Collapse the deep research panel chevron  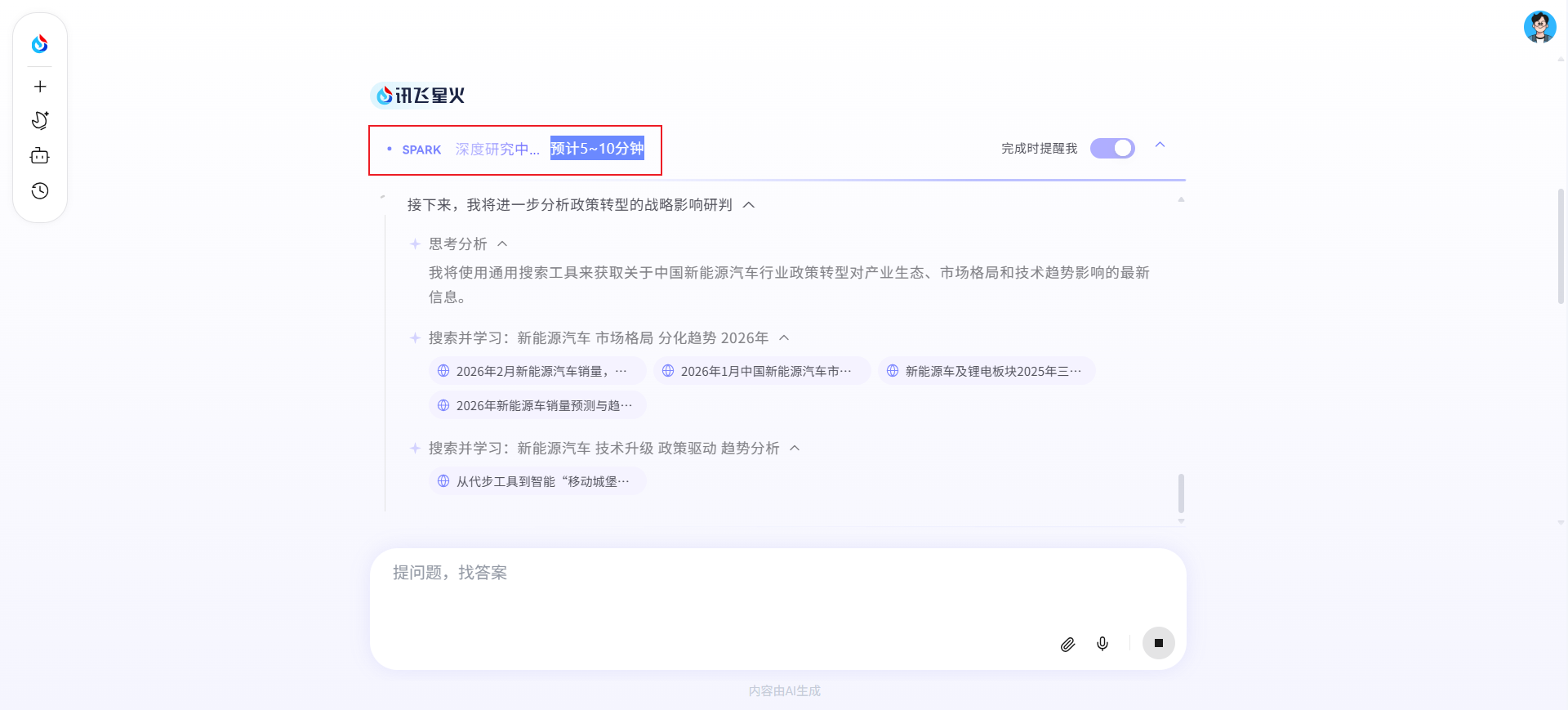coord(1160,145)
